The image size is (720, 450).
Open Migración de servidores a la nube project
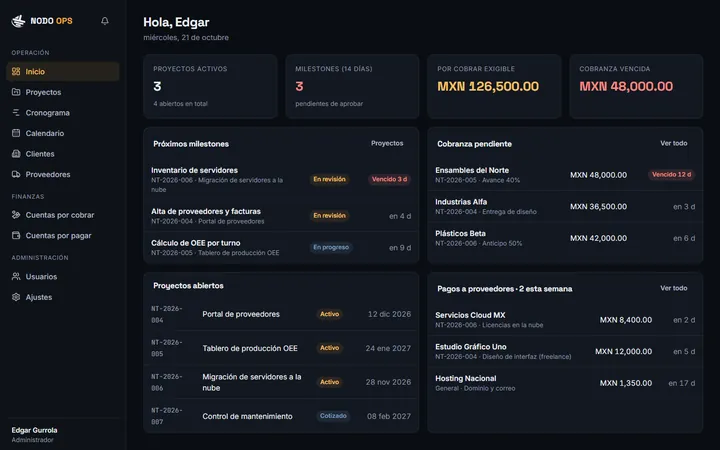[281, 382]
